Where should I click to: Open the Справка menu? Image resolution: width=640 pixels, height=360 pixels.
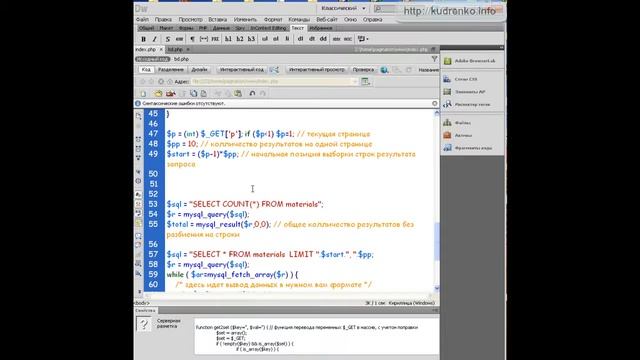(372, 19)
